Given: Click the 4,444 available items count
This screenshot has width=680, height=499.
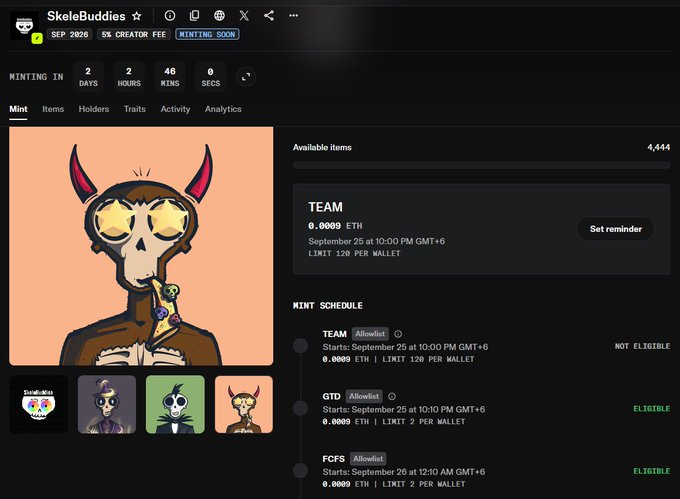Looking at the screenshot, I should 658,147.
